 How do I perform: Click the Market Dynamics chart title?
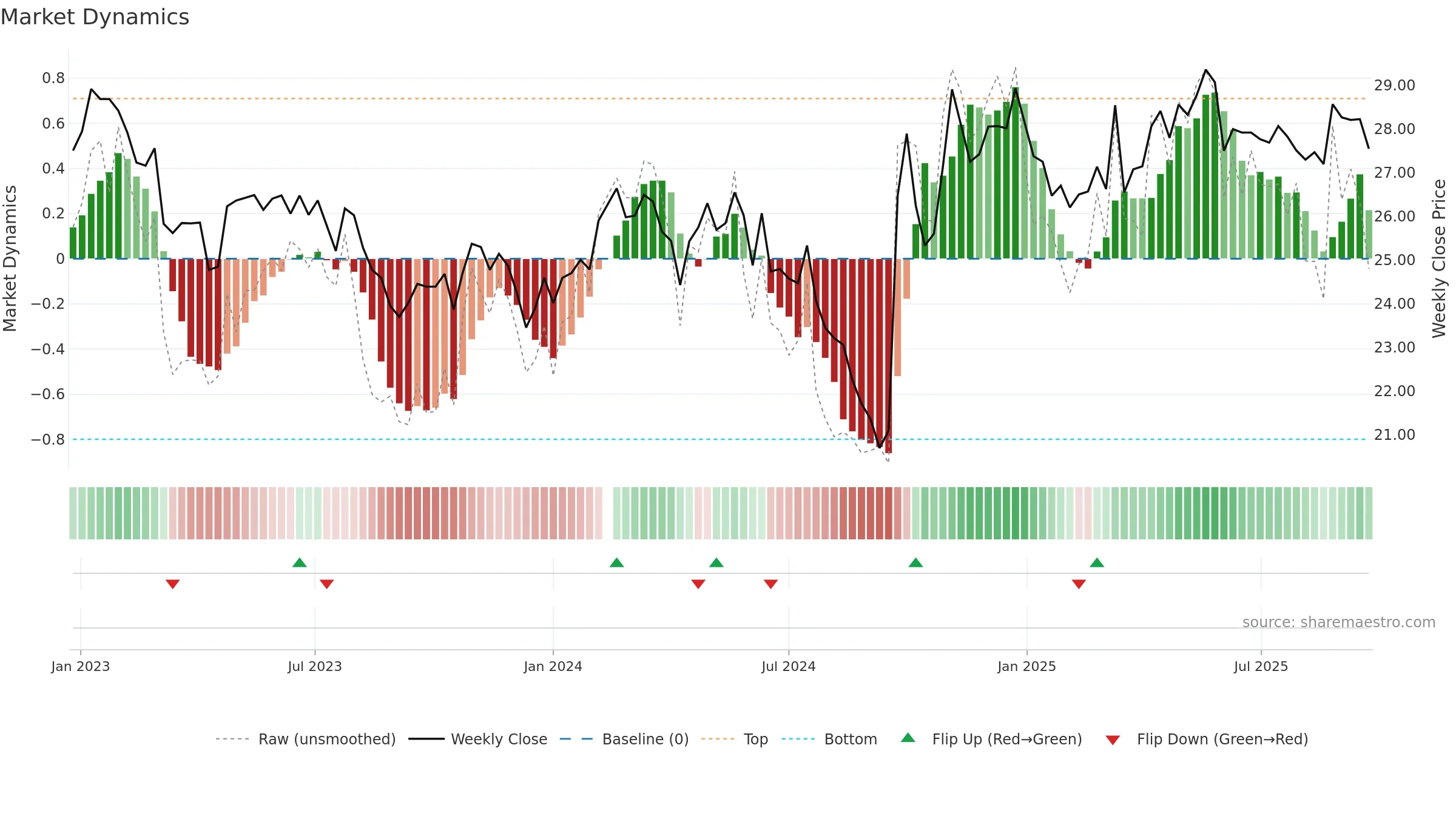point(95,17)
